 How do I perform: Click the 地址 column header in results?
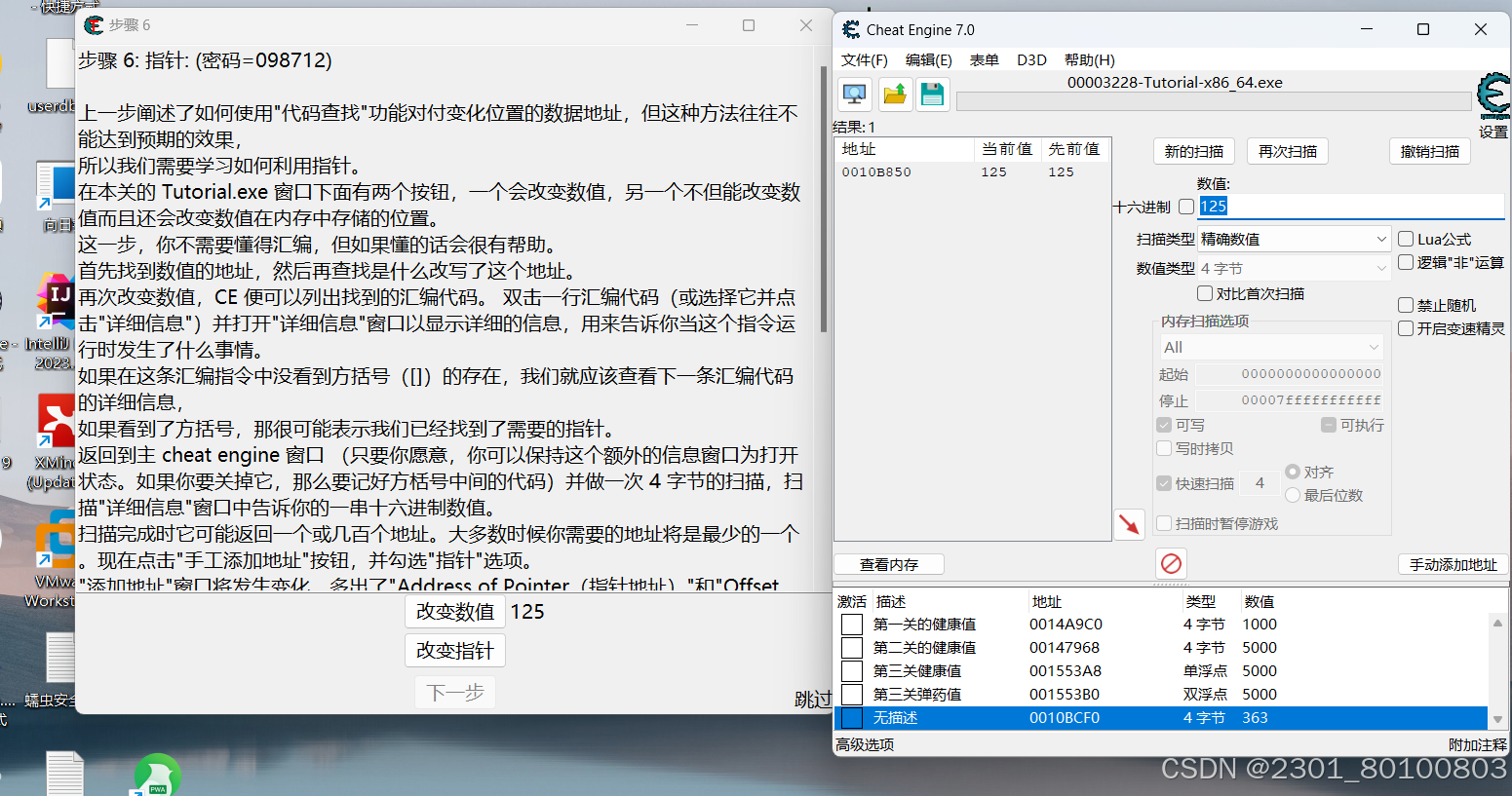[x=905, y=149]
